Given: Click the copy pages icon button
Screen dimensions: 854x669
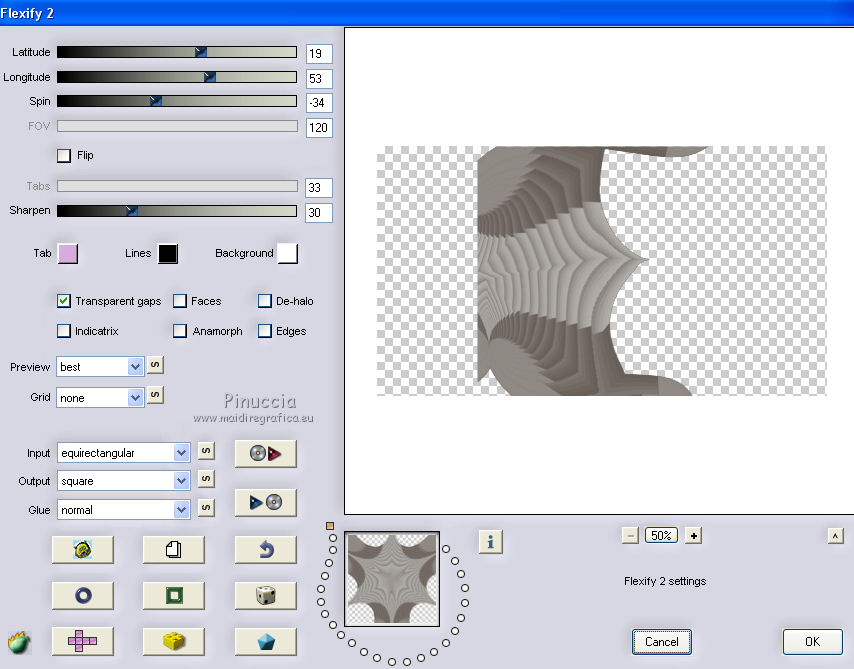Looking at the screenshot, I should pos(174,550).
